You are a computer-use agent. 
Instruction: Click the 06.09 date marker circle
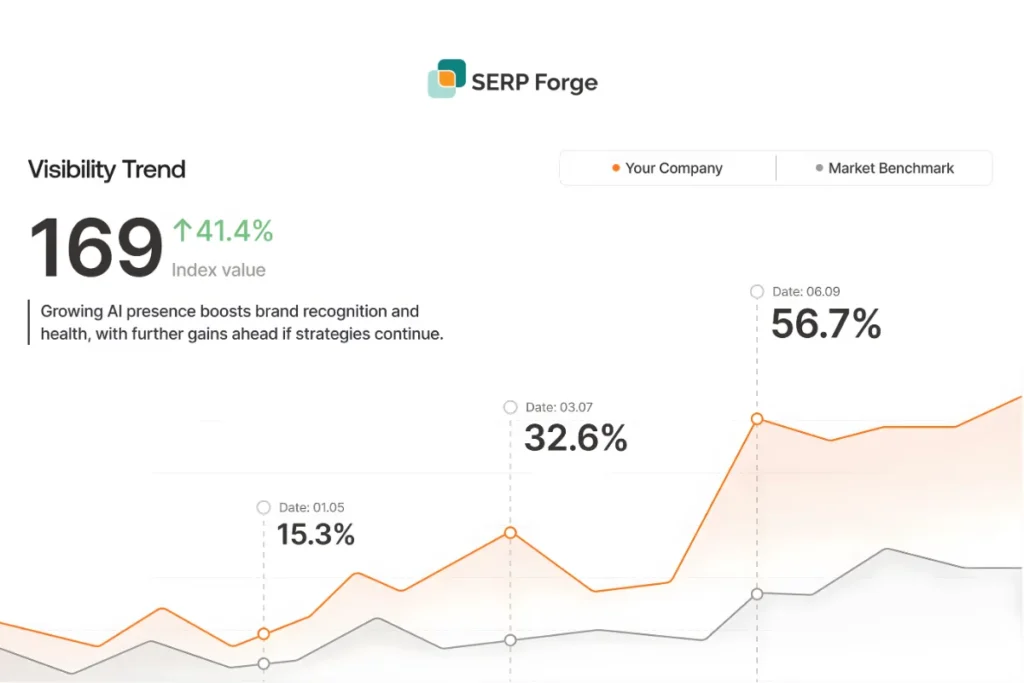coord(757,291)
